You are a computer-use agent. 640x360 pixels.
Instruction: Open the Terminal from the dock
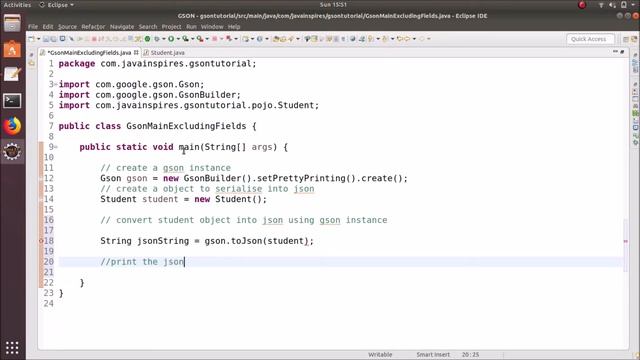click(x=12, y=100)
